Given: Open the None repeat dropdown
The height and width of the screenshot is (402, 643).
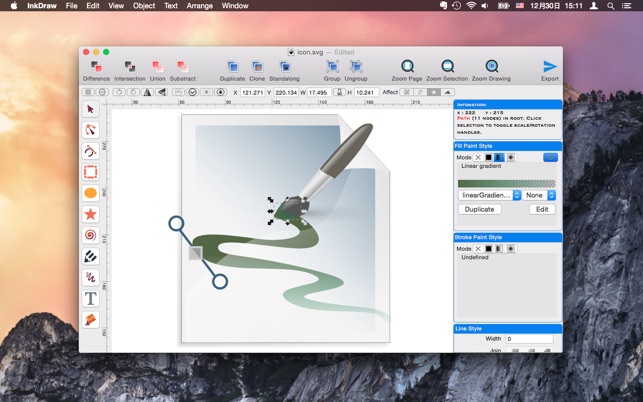Looking at the screenshot, I should (x=540, y=196).
